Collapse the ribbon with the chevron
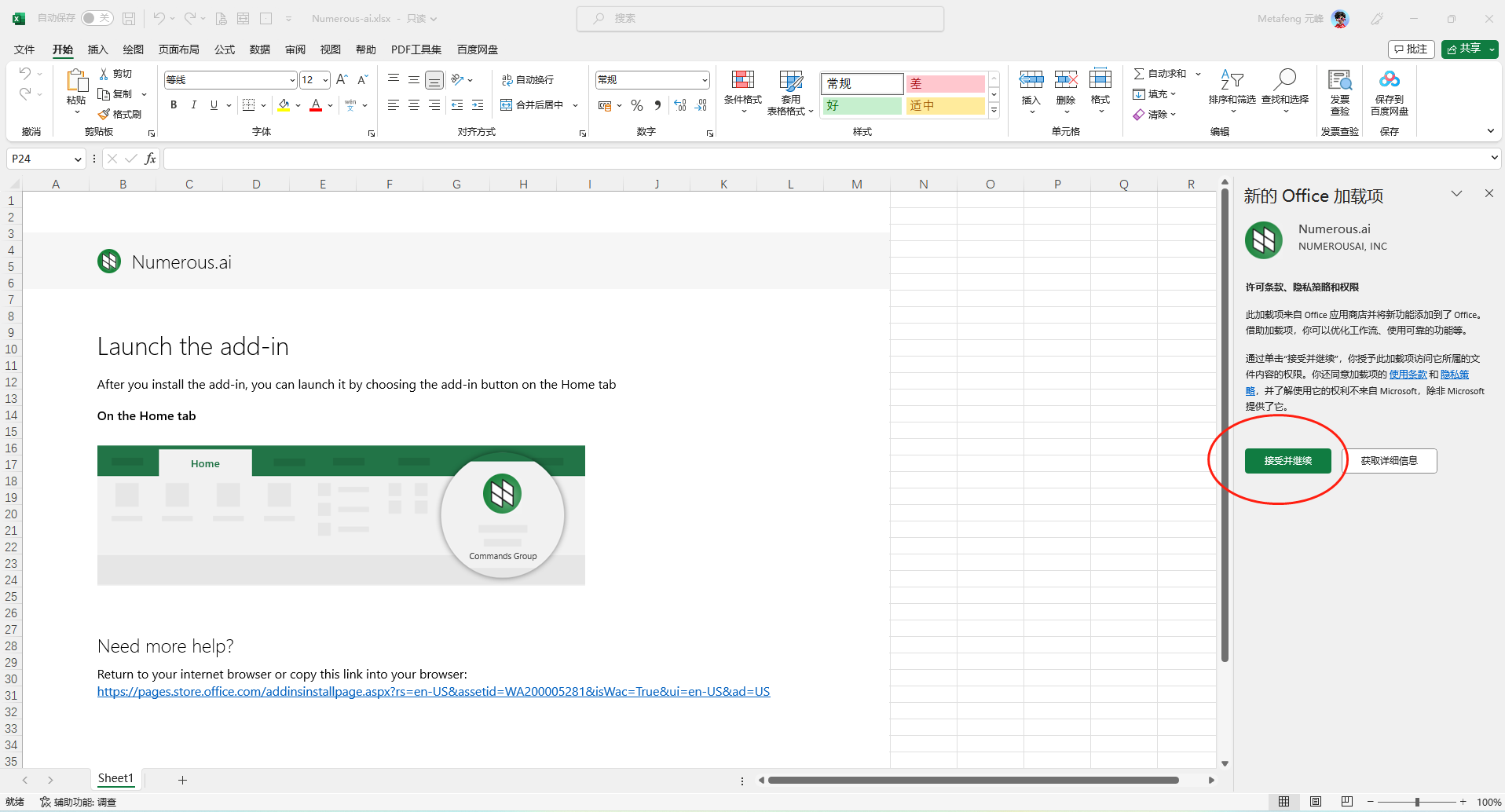The width and height of the screenshot is (1505, 812). tap(1491, 131)
